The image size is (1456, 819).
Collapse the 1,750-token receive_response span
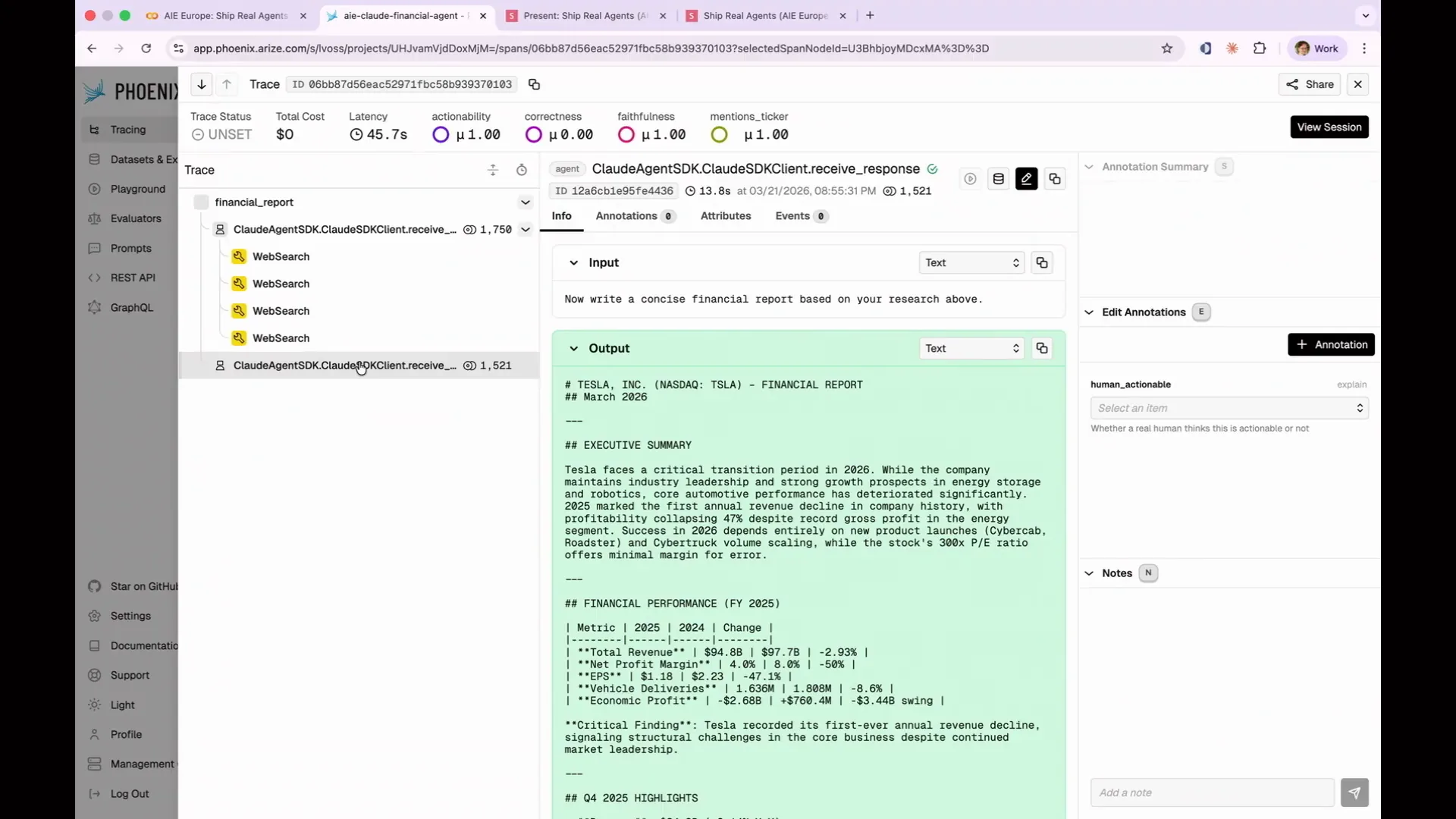click(525, 230)
